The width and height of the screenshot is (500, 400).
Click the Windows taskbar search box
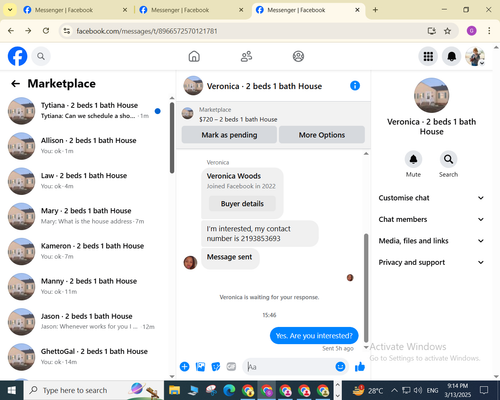click(93, 390)
